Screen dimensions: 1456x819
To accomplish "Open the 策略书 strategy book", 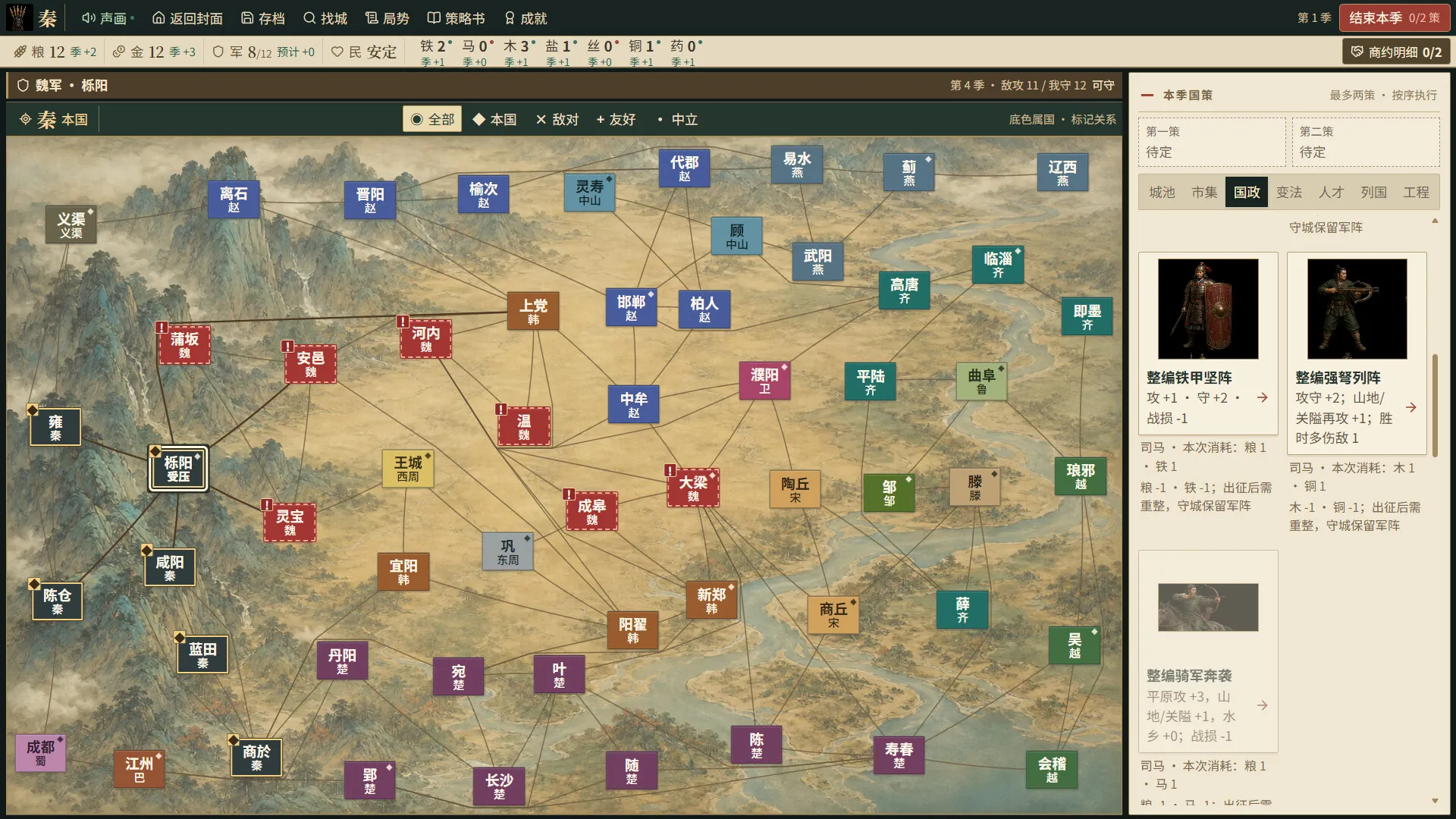I will (456, 17).
